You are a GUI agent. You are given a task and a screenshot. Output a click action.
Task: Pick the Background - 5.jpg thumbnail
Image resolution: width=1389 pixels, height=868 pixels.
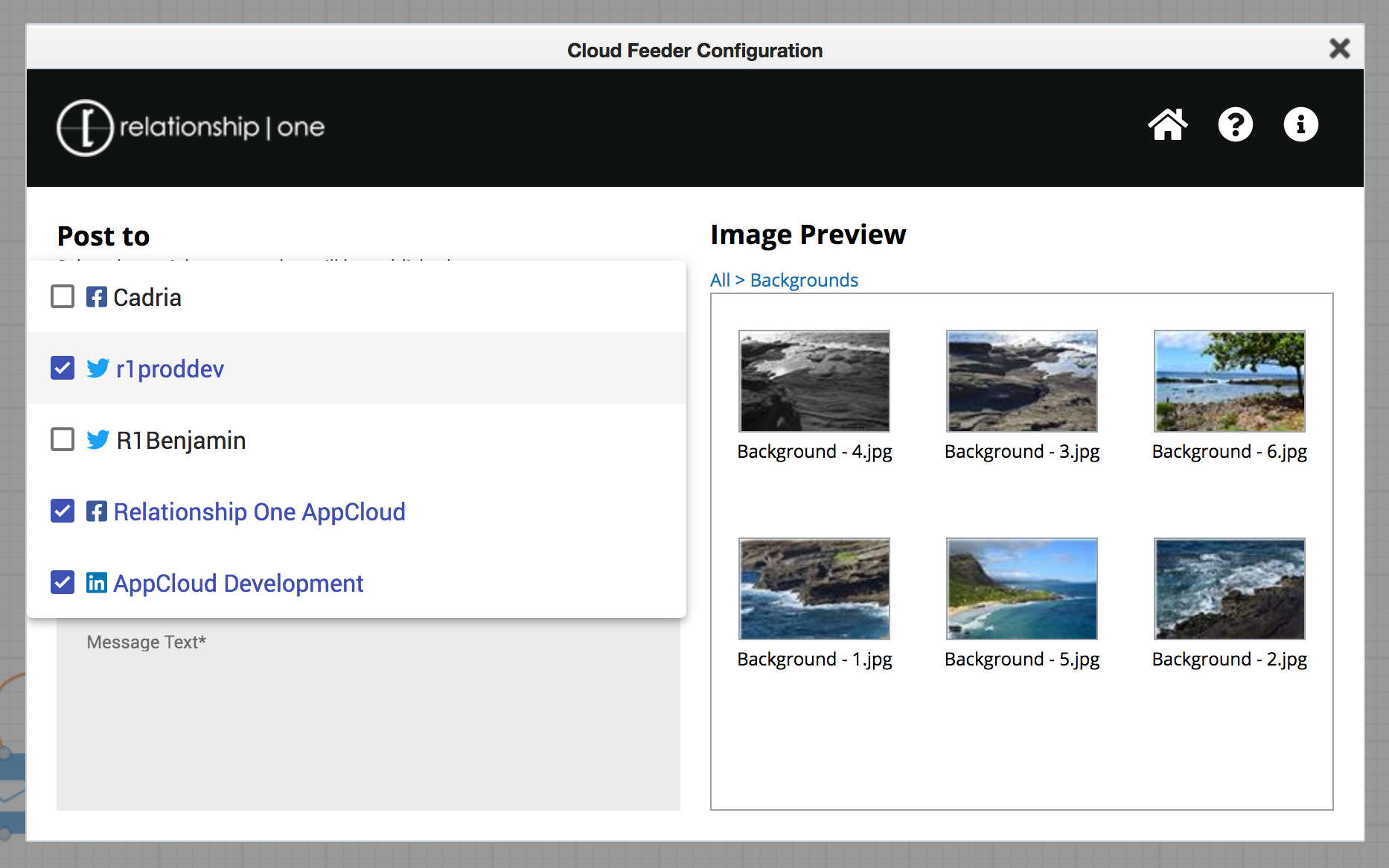pos(1021,589)
